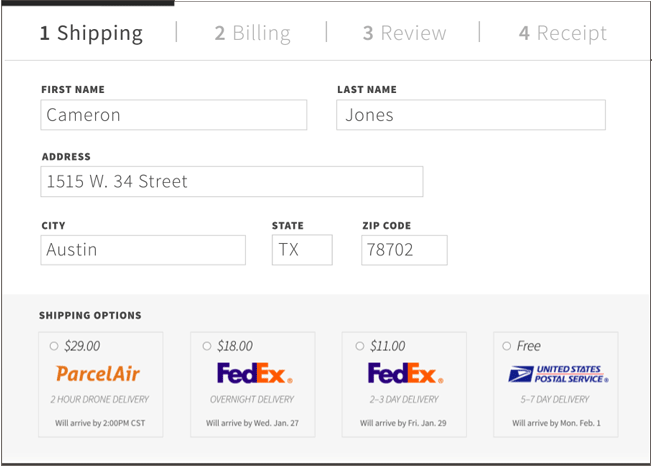Click the United States Postal Service logo
The height and width of the screenshot is (474, 652).
point(558,374)
